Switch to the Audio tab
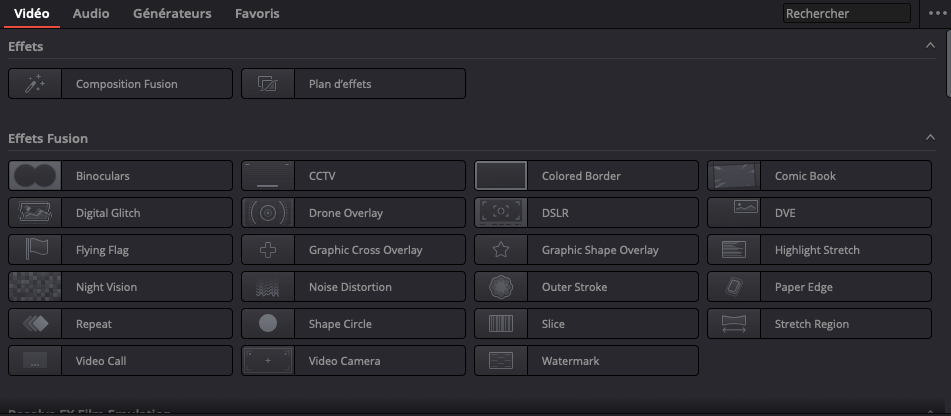The image size is (951, 416). [91, 14]
